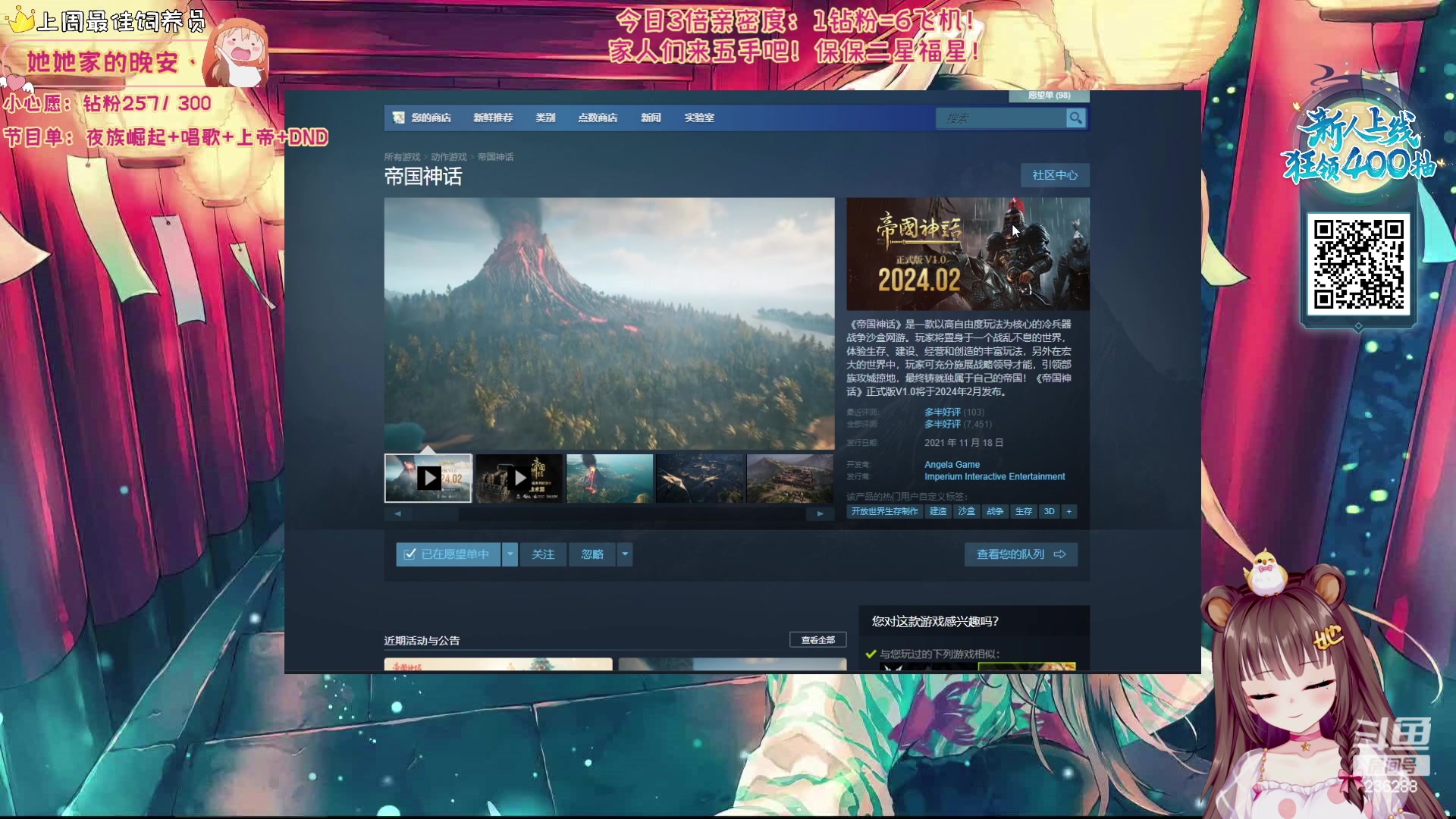Click the left arrow of the thumbnail strip
The image size is (1456, 819).
click(397, 514)
